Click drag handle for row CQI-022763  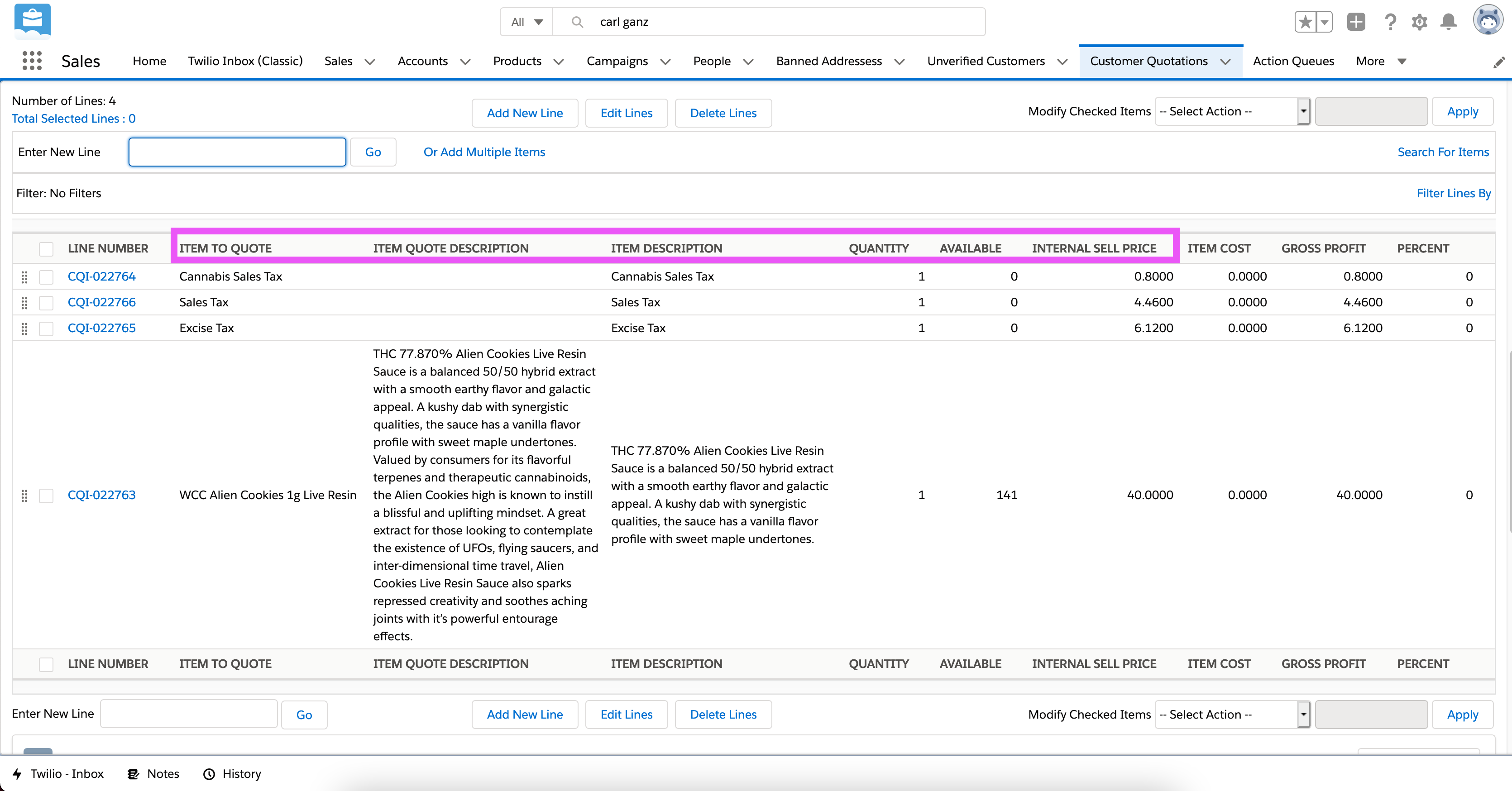[x=24, y=496]
